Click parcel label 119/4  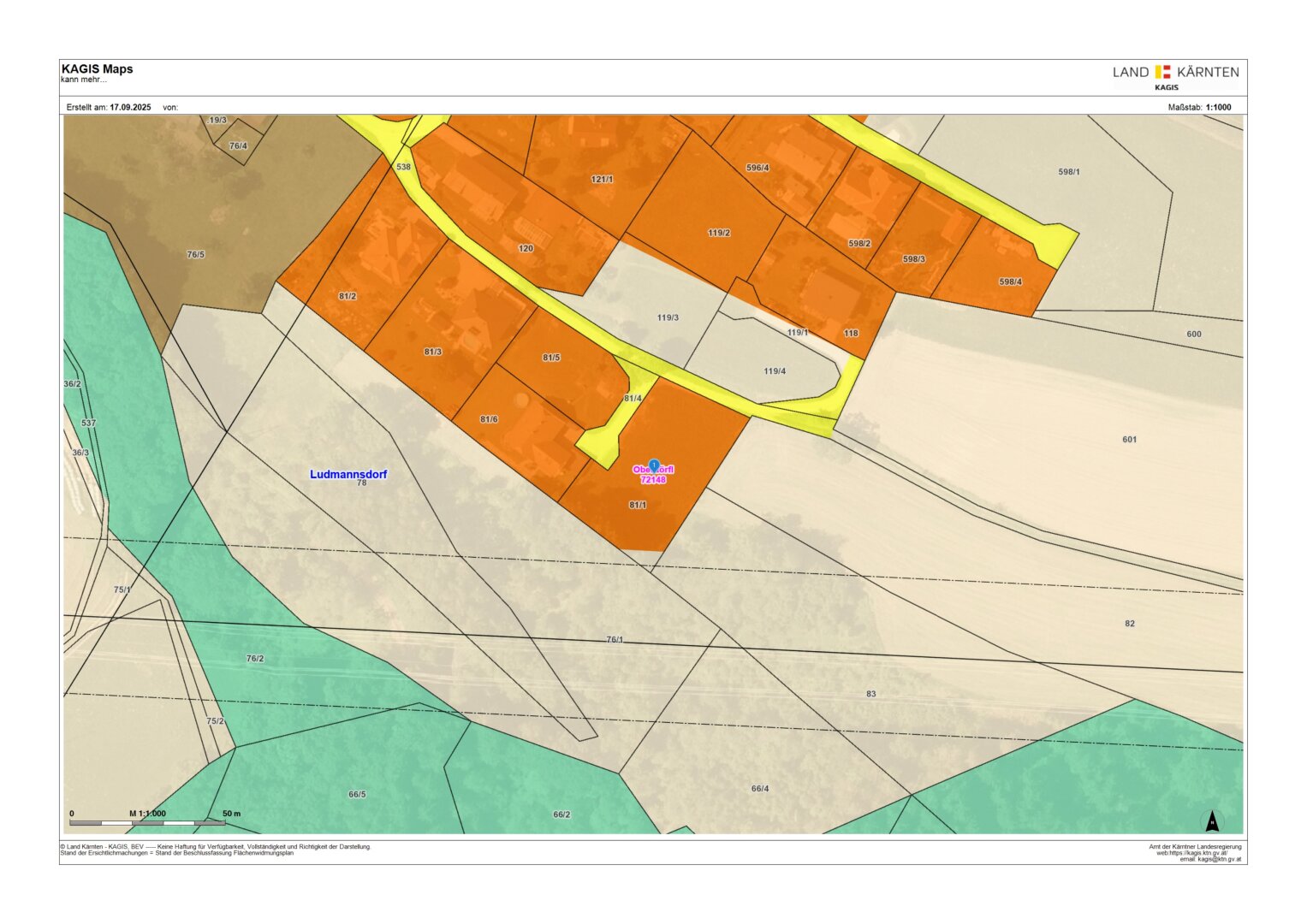coord(775,371)
